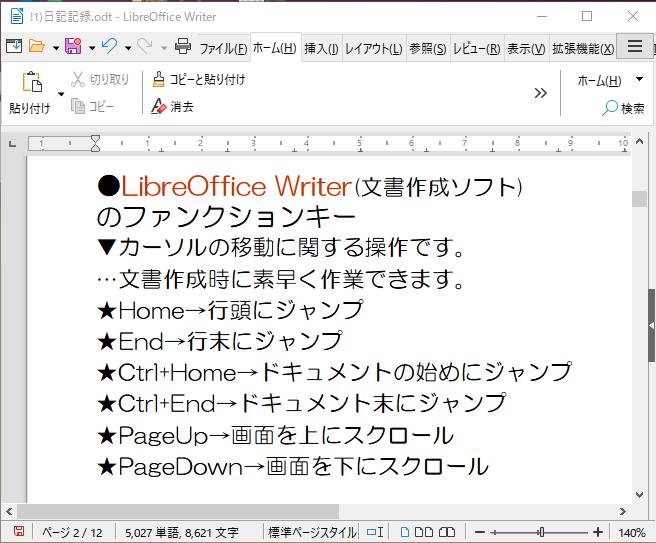This screenshot has width=656, height=543.
Task: Switch to the レイアウト(L) tab
Action: pyautogui.click(x=373, y=49)
